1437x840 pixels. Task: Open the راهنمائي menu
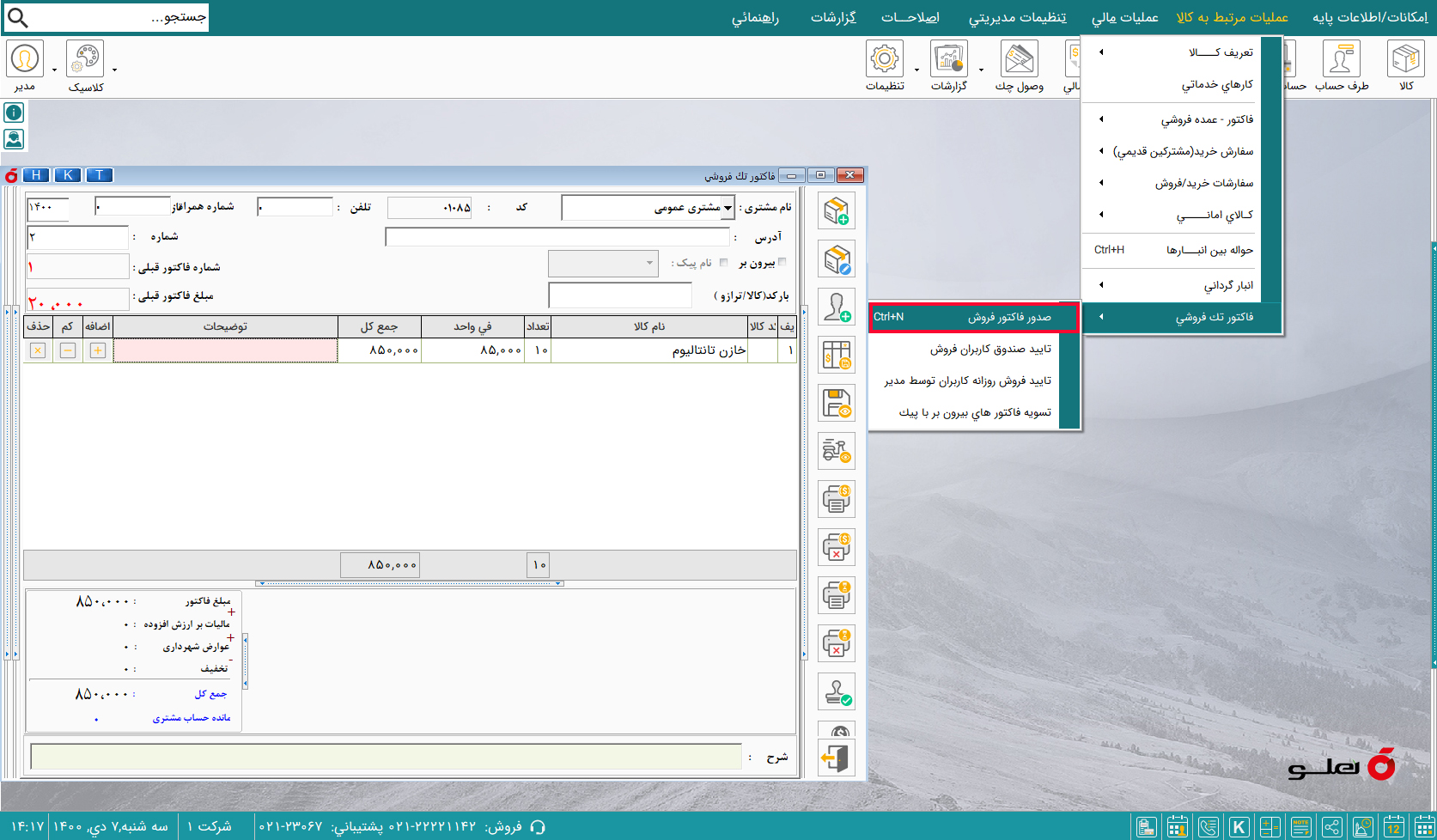(755, 17)
